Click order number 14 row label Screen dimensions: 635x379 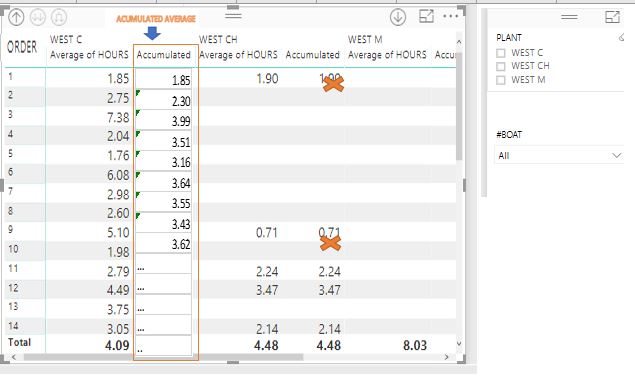13,326
